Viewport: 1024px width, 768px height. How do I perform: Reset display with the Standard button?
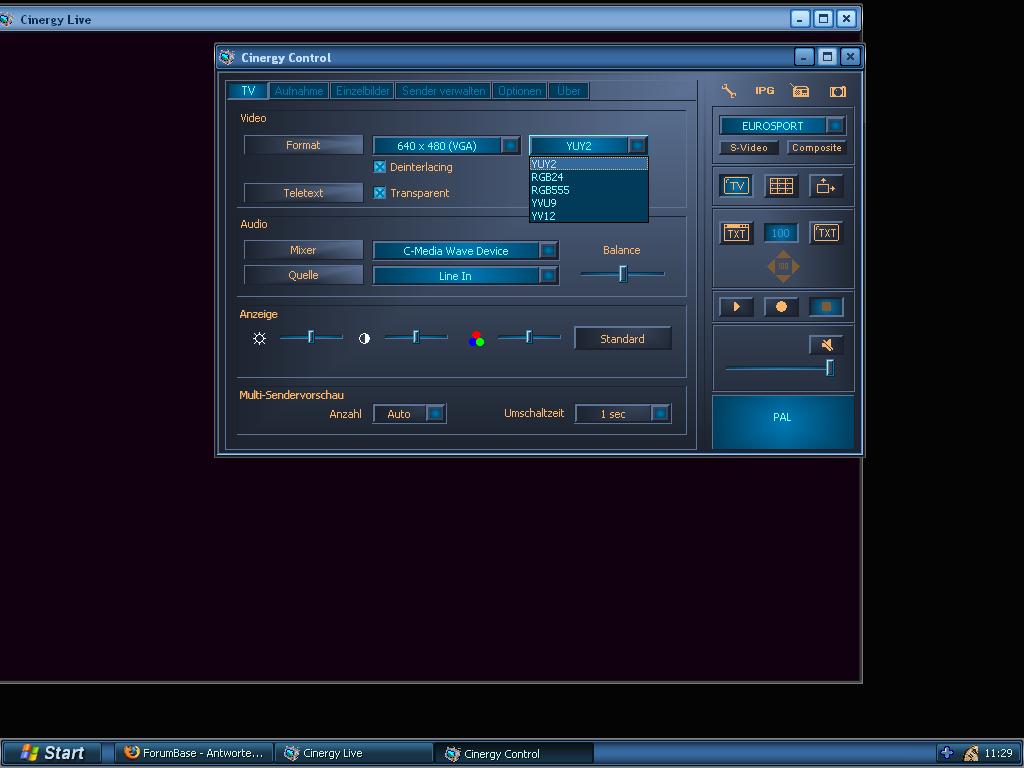coord(622,338)
